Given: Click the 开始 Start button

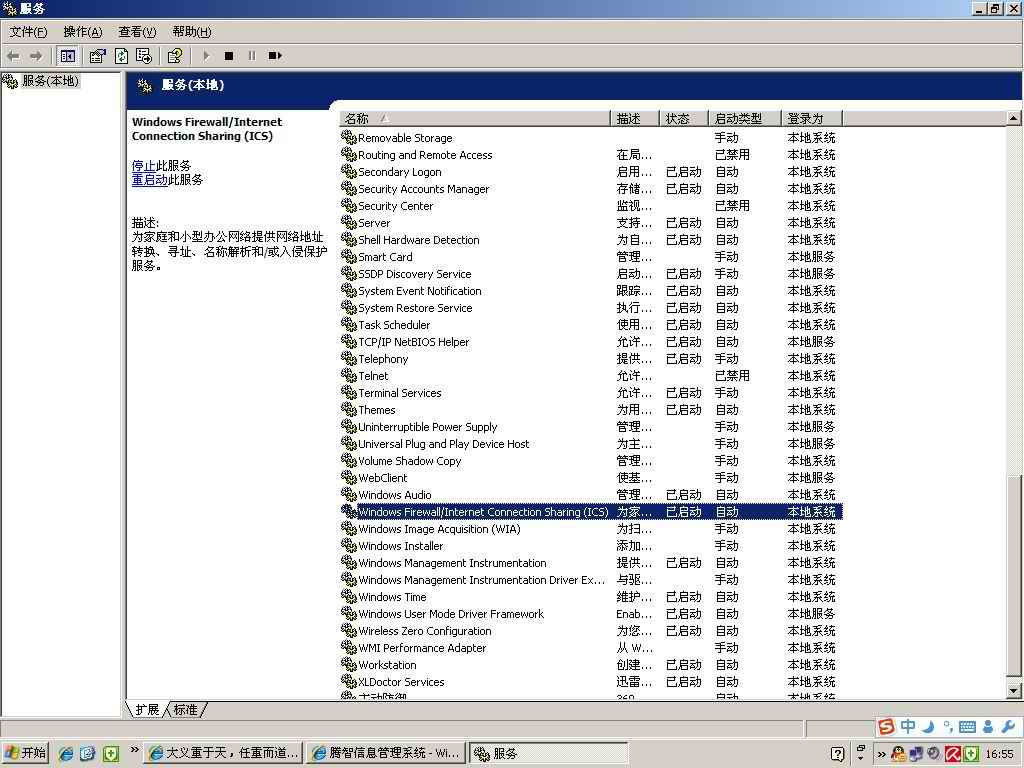Looking at the screenshot, I should (25, 753).
